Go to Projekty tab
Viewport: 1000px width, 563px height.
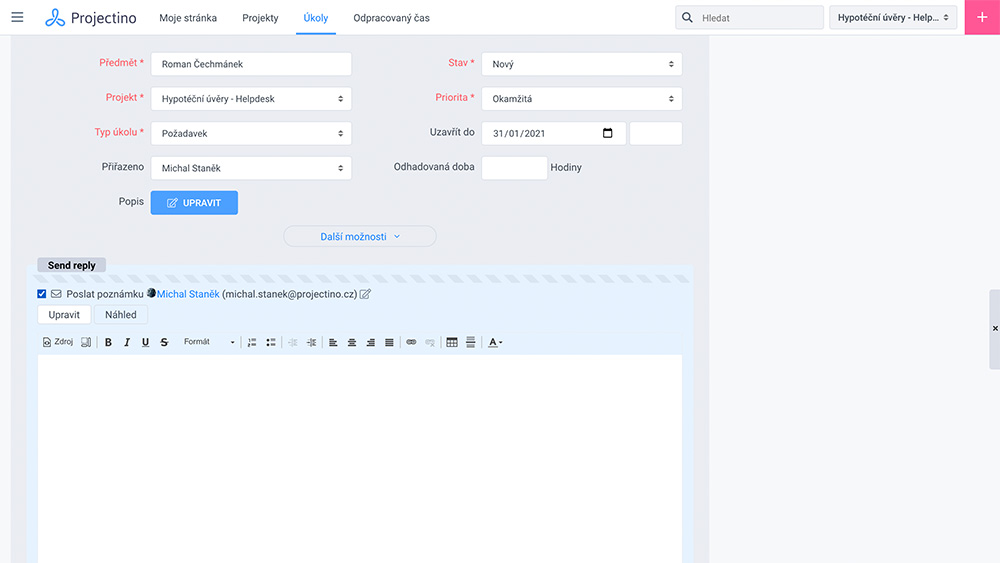coord(260,18)
